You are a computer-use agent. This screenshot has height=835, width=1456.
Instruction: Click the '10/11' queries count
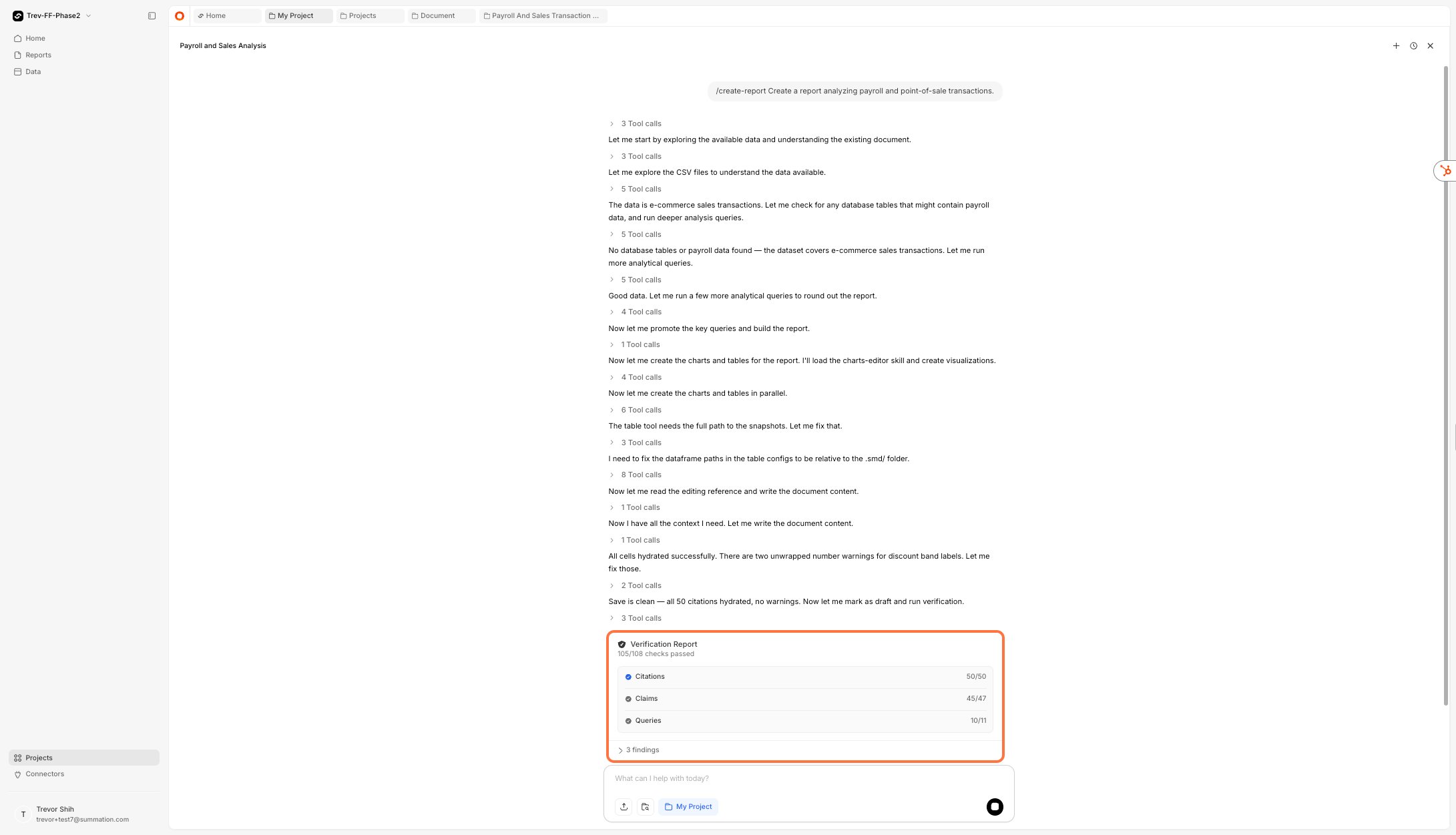coord(978,721)
